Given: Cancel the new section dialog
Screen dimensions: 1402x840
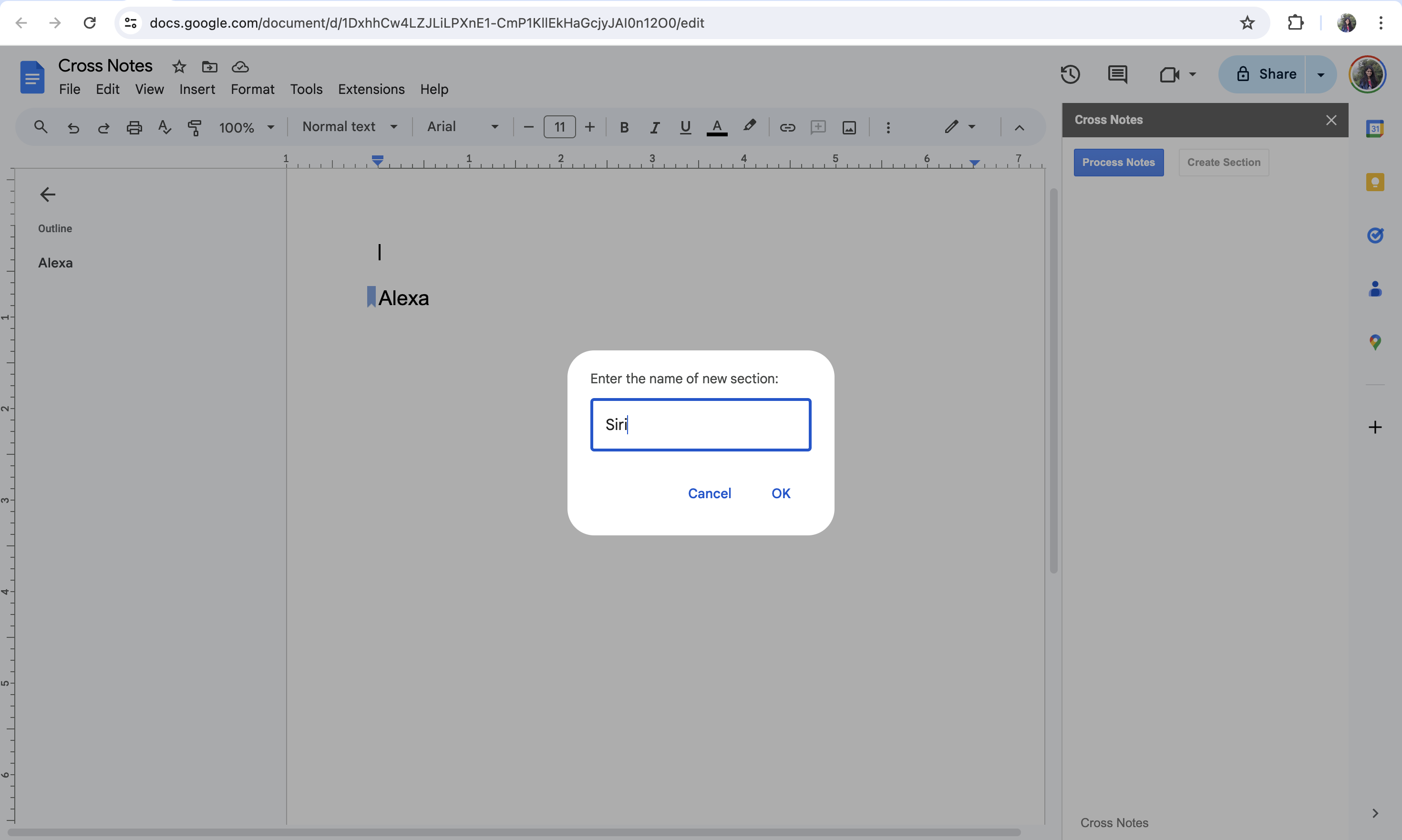Looking at the screenshot, I should pyautogui.click(x=709, y=493).
